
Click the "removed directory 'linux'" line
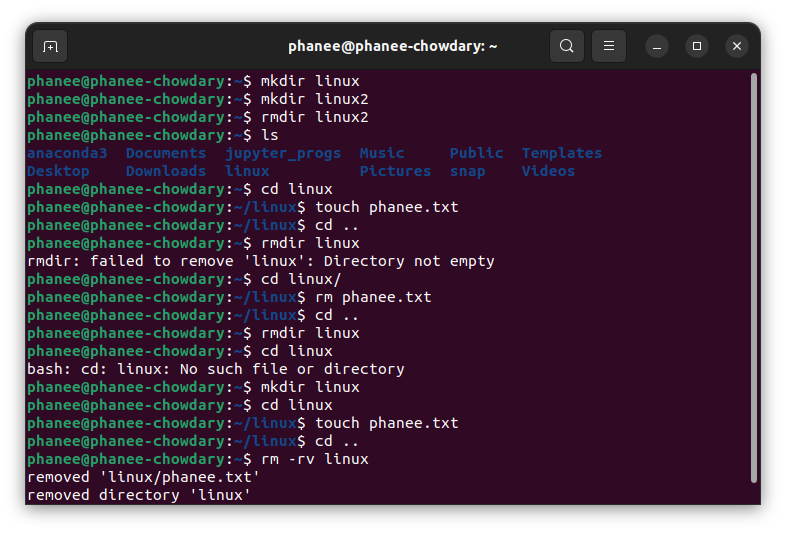(139, 495)
